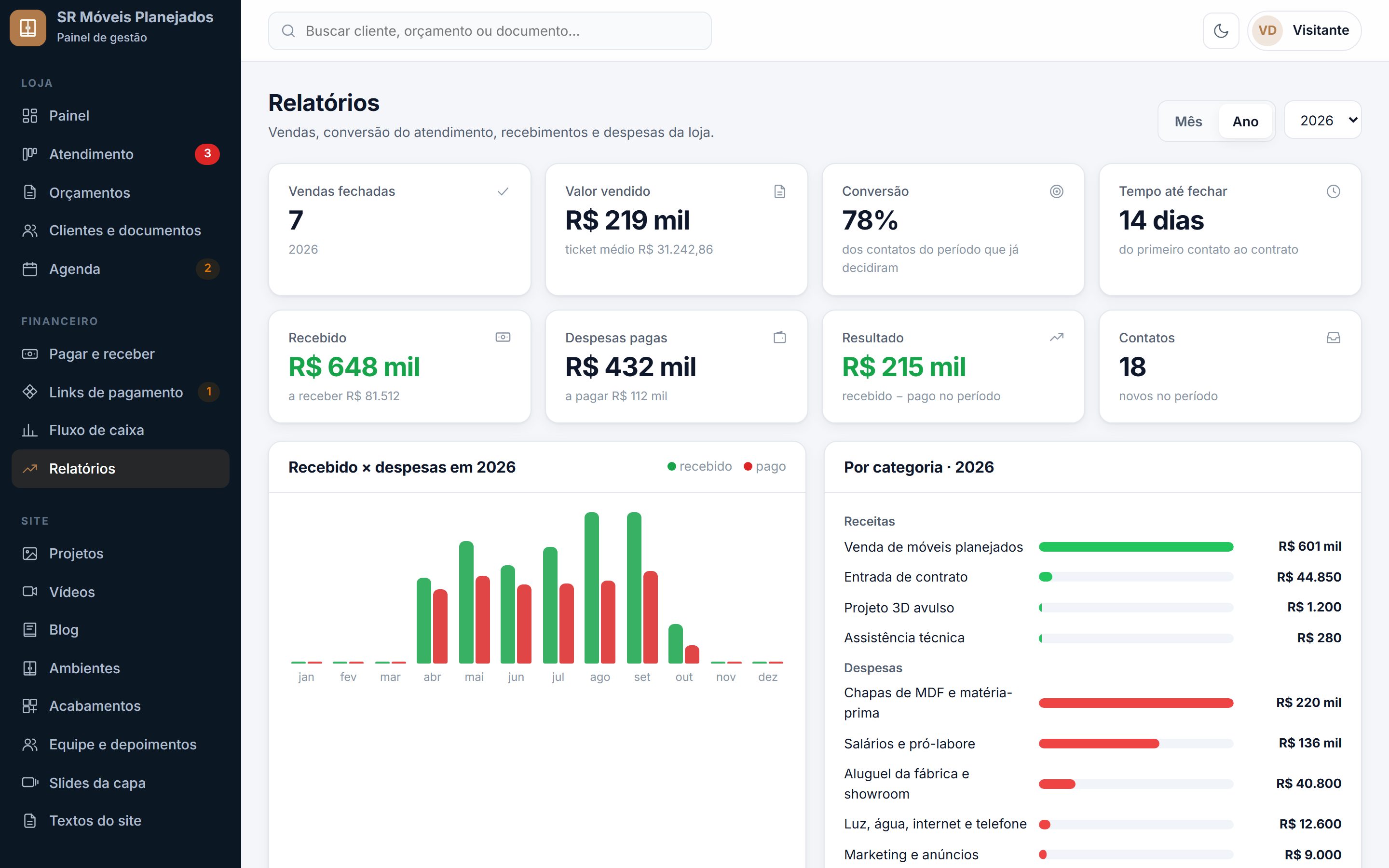Click the Pagar e receber money icon
Screen dimensions: 1389x868
click(30, 353)
